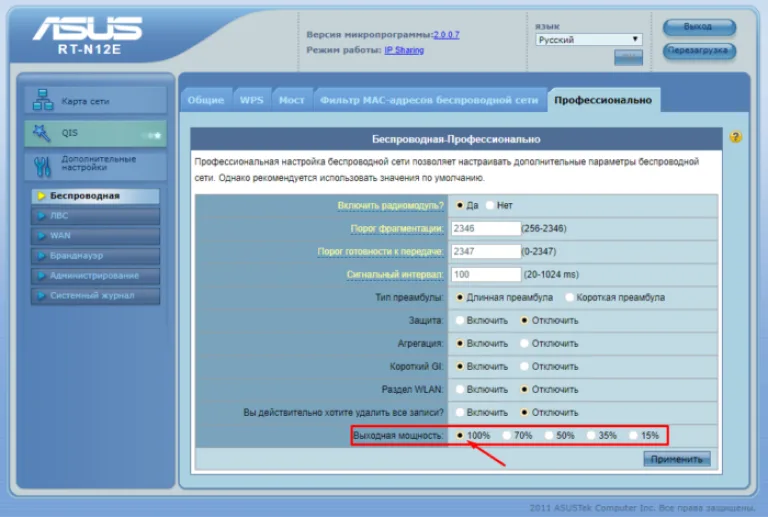Screen dimensions: 768x517
Task: Switch to the WPS tab
Action: click(252, 100)
